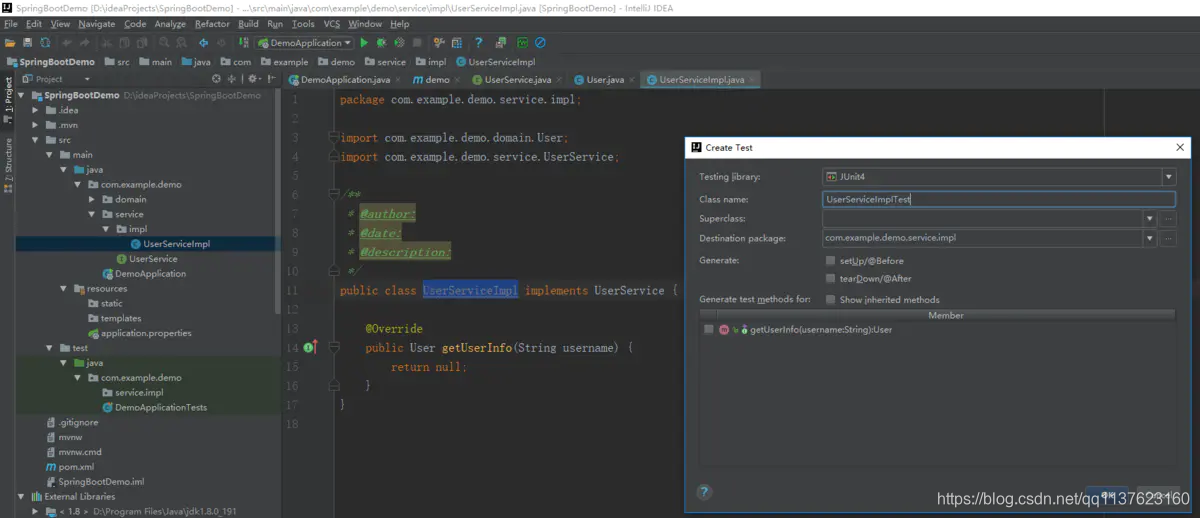This screenshot has height=518, width=1200.
Task: Click the Synchronize toolbar icon
Action: click(x=46, y=43)
